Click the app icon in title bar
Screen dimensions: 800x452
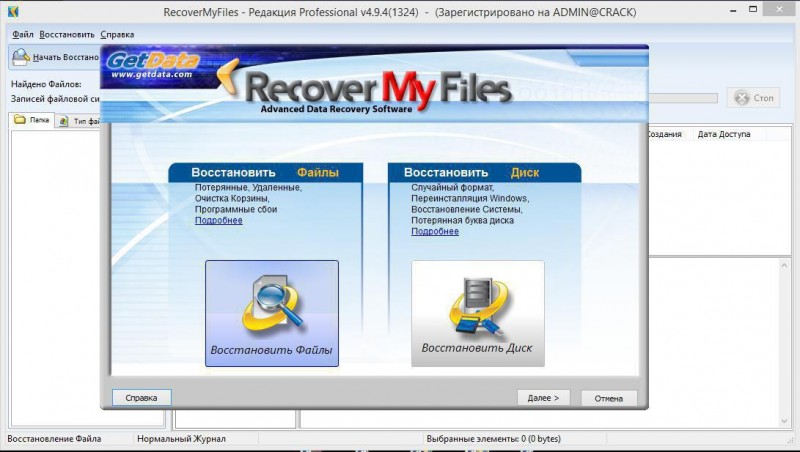click(x=14, y=11)
